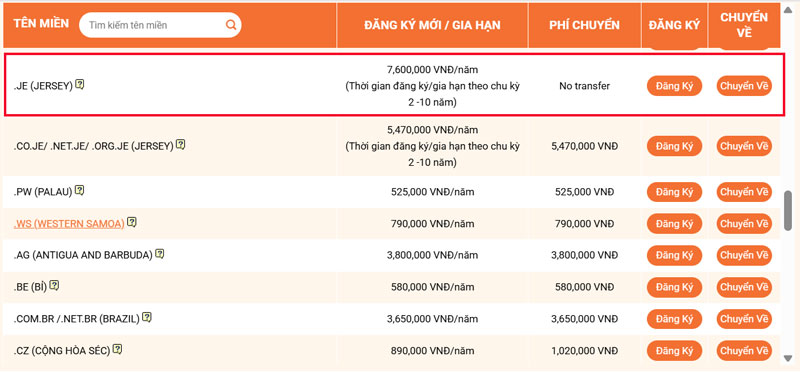This screenshot has width=800, height=372.
Task: Click Đăng Ký button for .PW (PALAU)
Action: coord(674,192)
